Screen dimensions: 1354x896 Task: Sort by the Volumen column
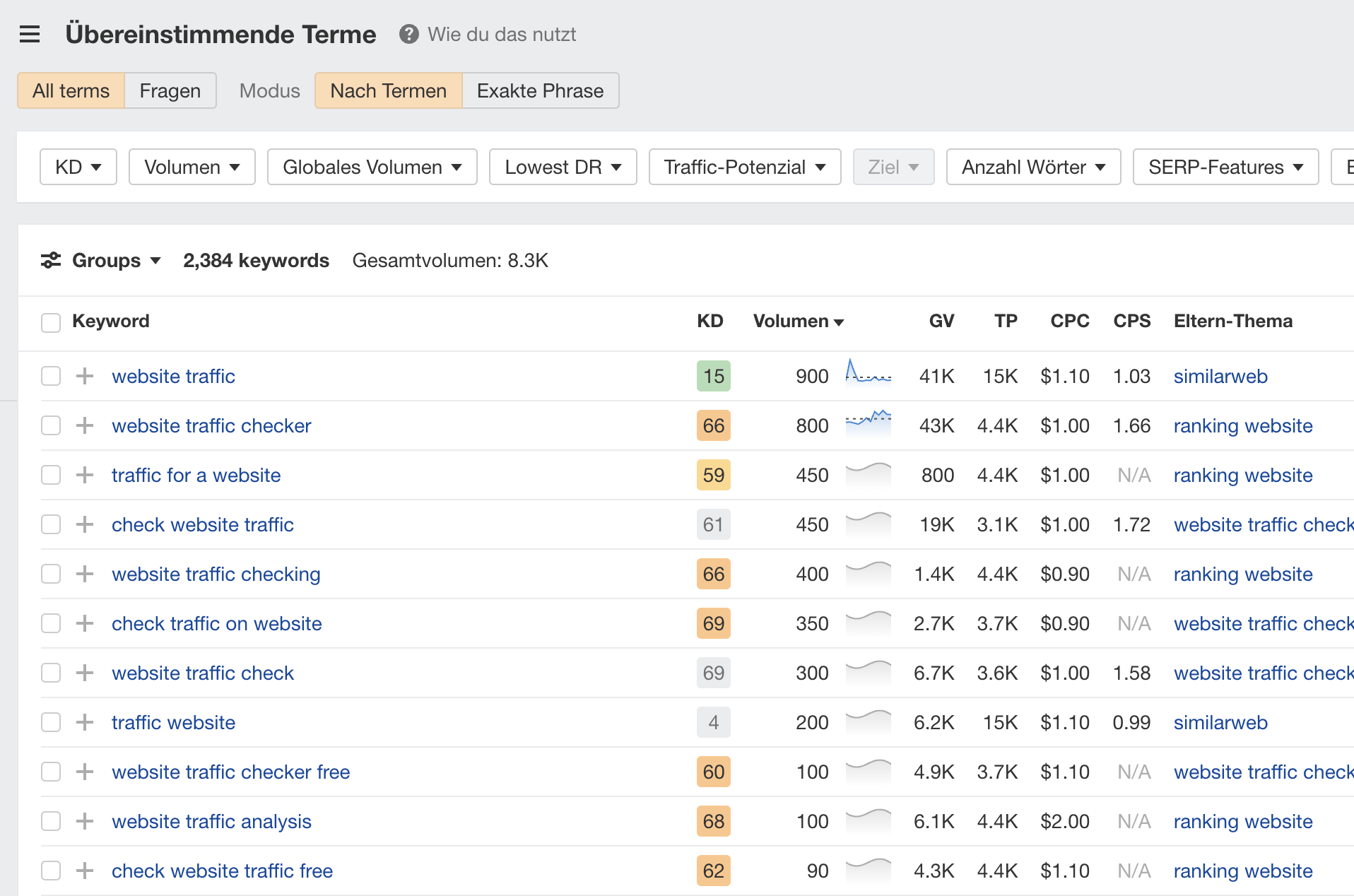[x=797, y=321]
